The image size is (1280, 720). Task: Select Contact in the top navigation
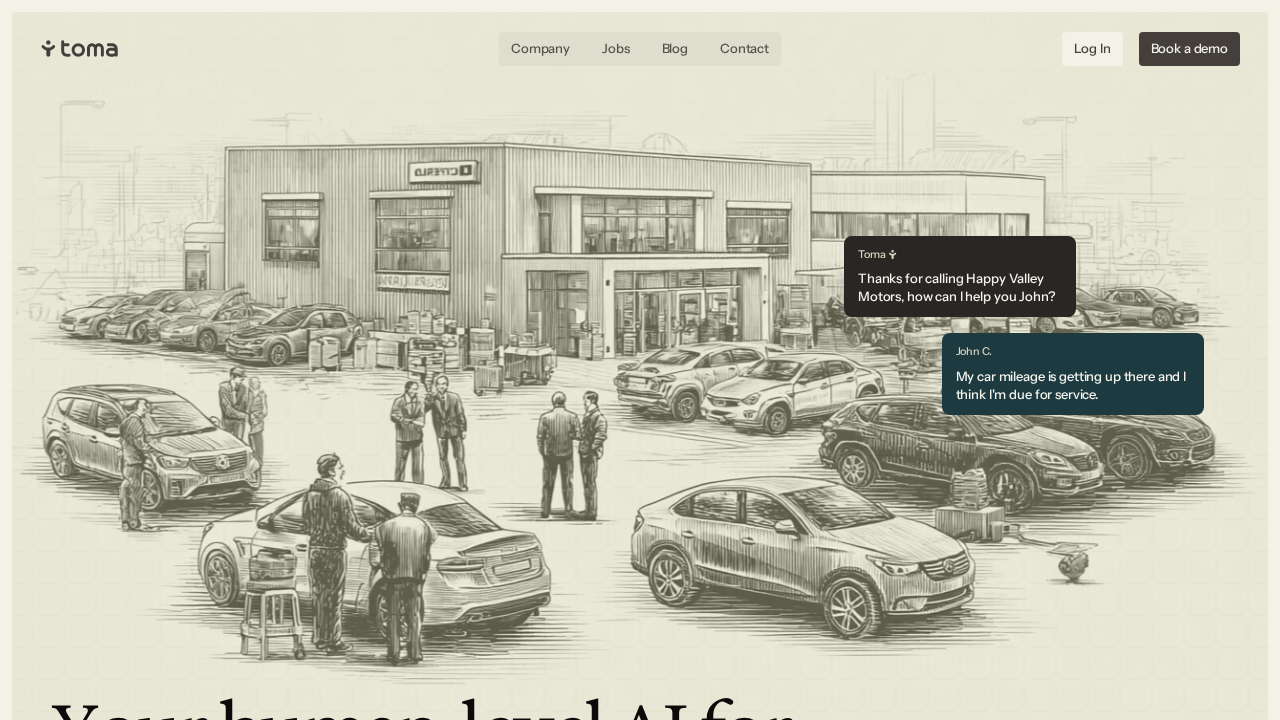coord(744,49)
